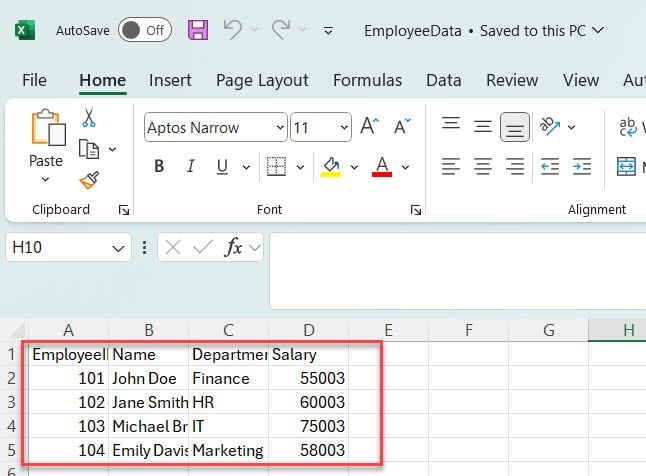Switch to the Review tab
Viewport: 646px width, 476px height.
(x=512, y=80)
